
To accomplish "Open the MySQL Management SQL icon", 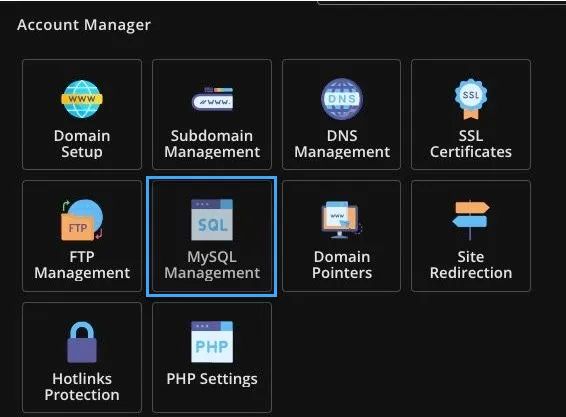I will click(212, 220).
